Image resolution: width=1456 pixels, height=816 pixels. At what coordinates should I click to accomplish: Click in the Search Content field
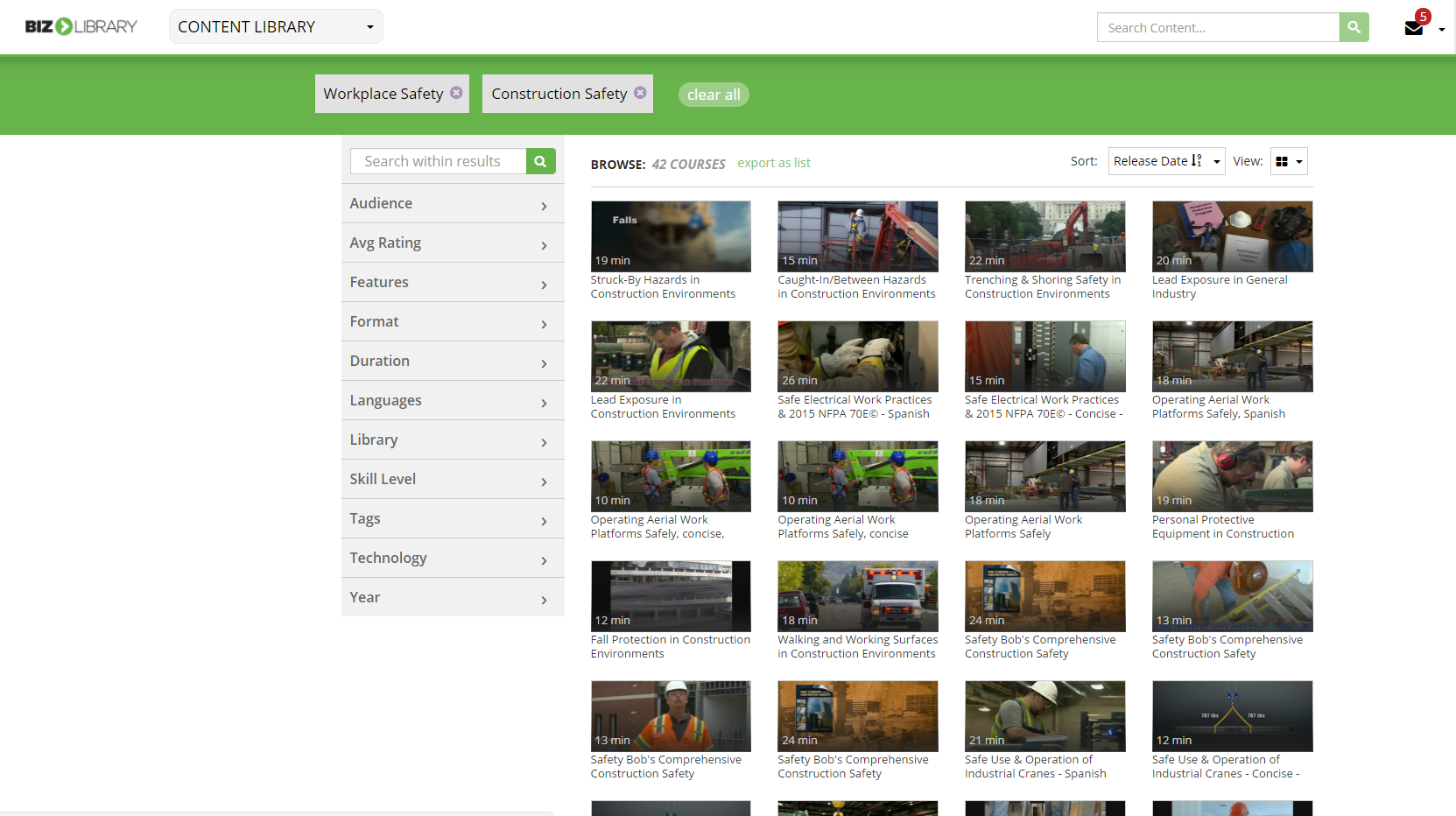[1217, 27]
